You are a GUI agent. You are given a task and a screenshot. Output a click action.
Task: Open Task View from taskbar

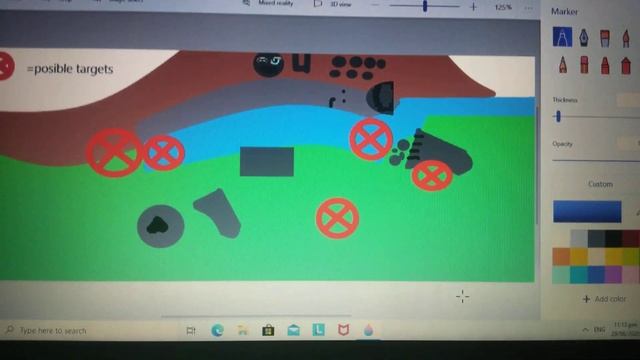coord(191,331)
